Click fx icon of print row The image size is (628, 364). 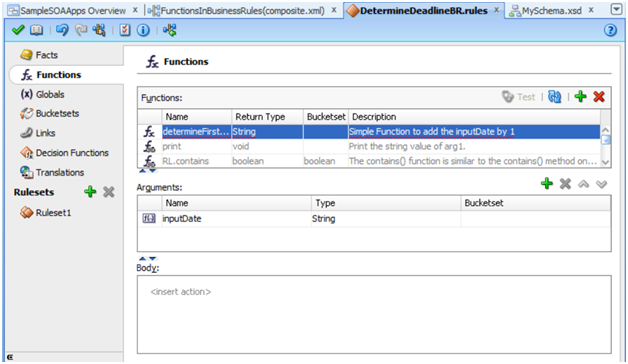coord(149,146)
